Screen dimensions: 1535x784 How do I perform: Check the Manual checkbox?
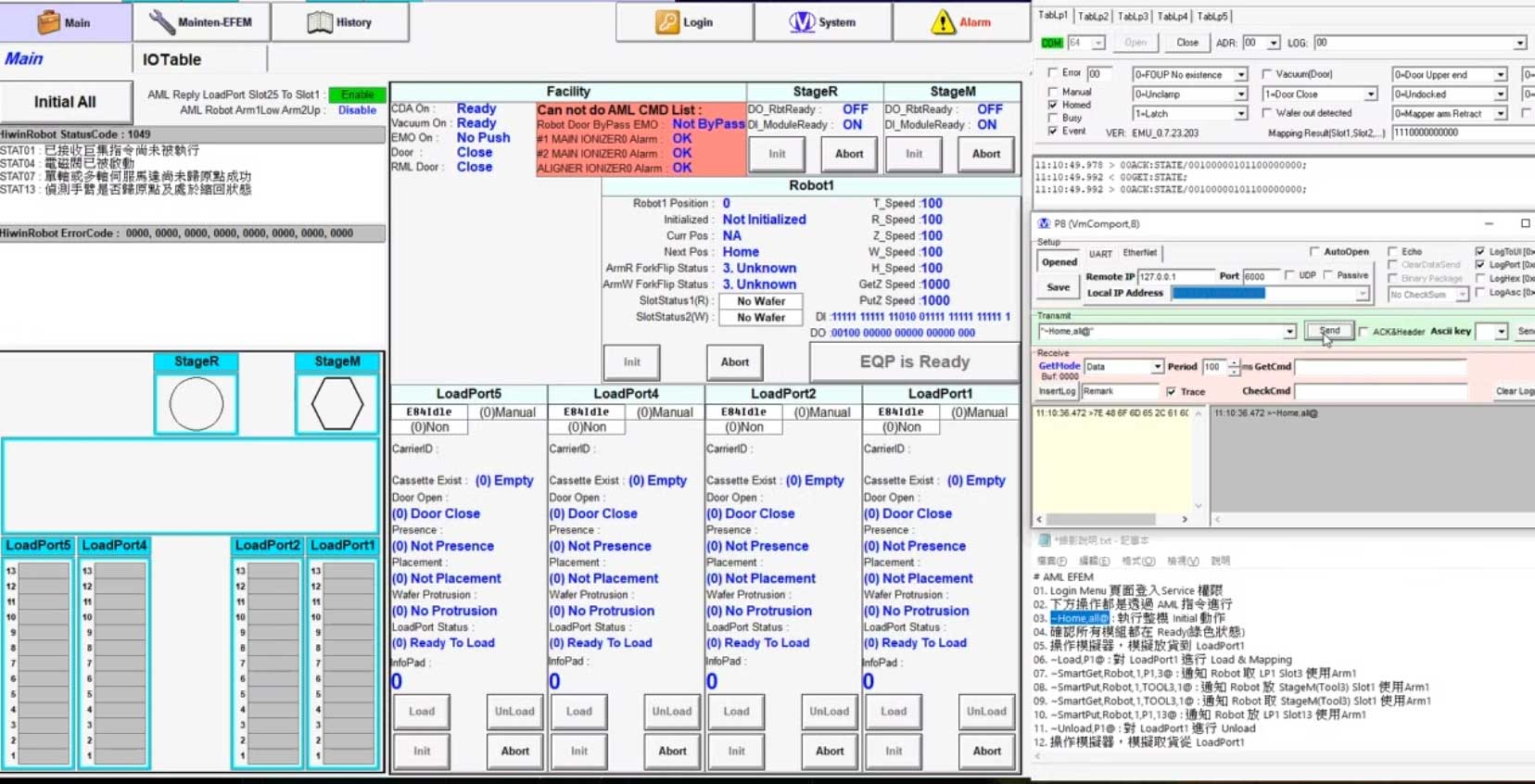[1052, 92]
